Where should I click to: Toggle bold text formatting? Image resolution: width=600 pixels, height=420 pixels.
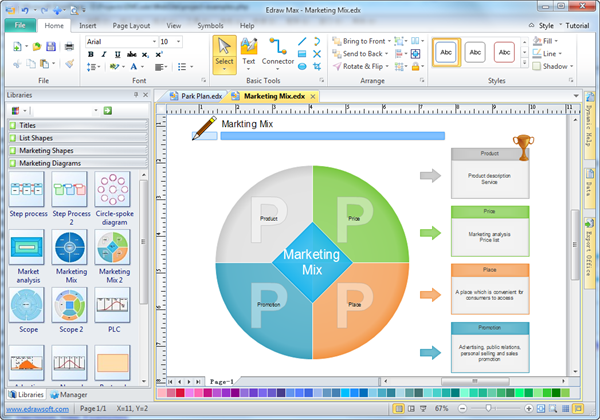pyautogui.click(x=90, y=54)
